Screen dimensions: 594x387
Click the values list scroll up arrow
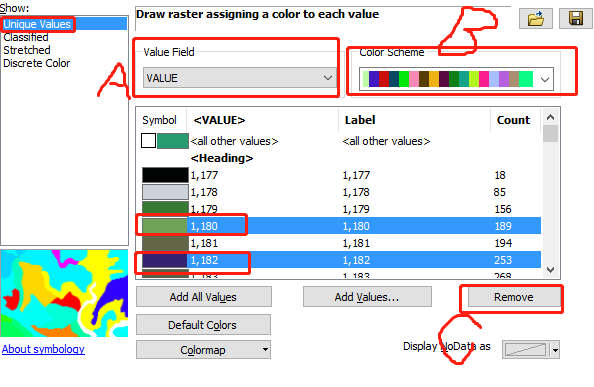[550, 117]
